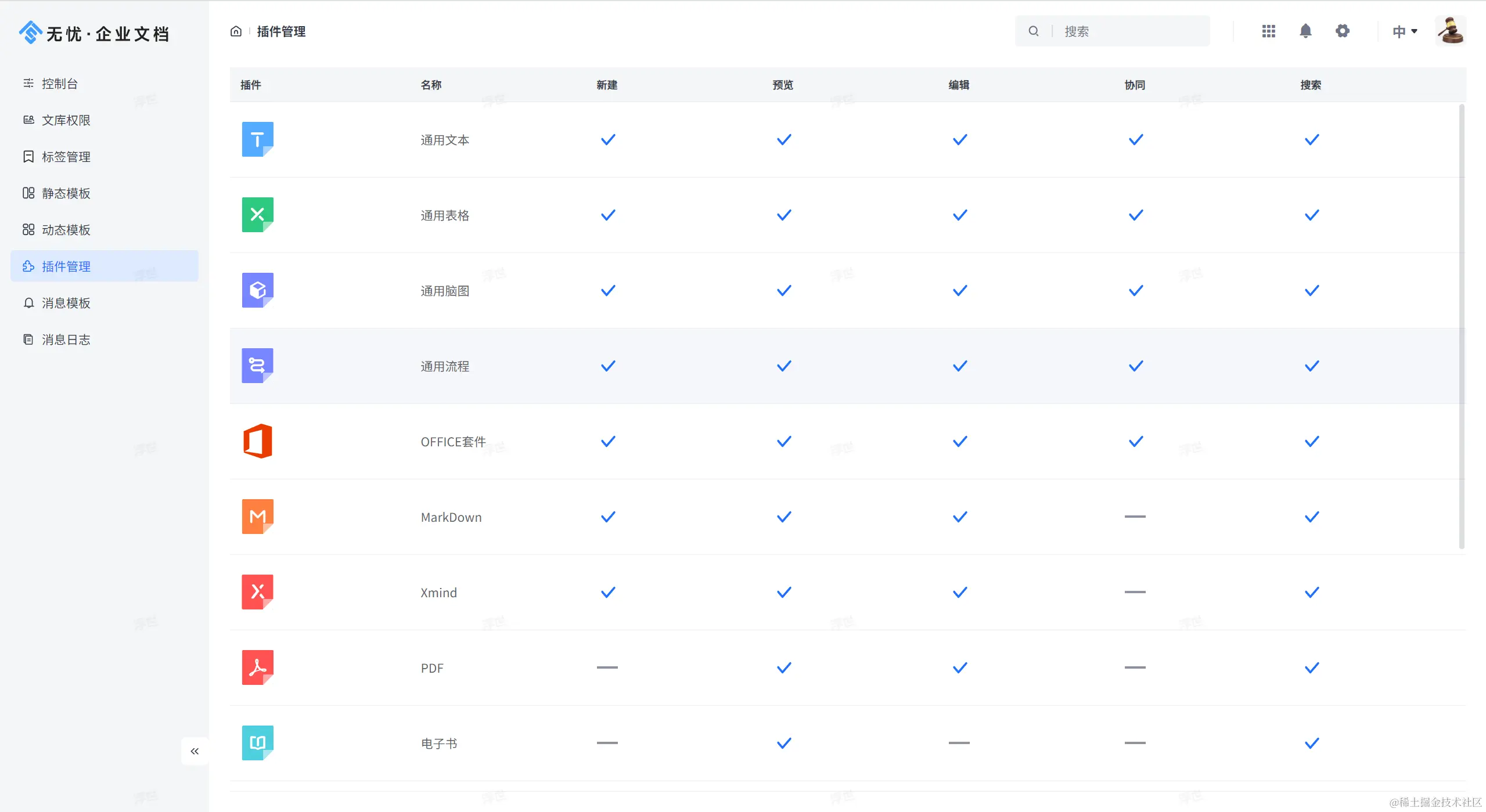This screenshot has width=1486, height=812.
Task: Click the 通用脑图 cube plugin icon
Action: tap(257, 290)
